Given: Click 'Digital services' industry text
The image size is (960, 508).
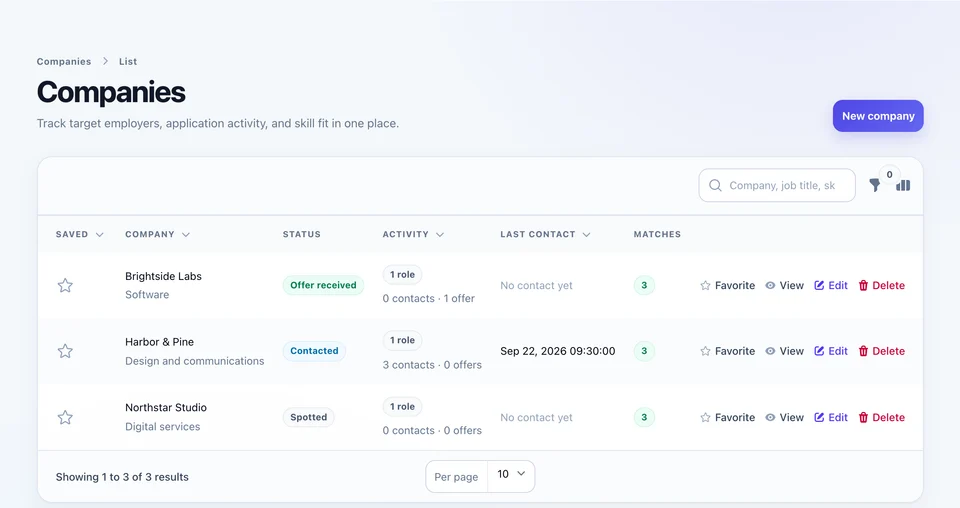Looking at the screenshot, I should pyautogui.click(x=162, y=427).
